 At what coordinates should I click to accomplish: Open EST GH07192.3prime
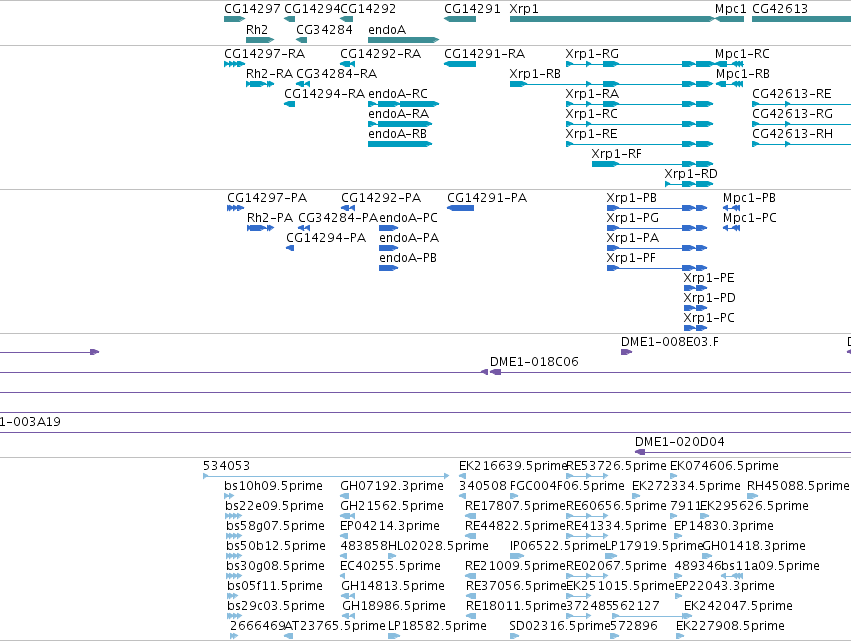pos(392,486)
